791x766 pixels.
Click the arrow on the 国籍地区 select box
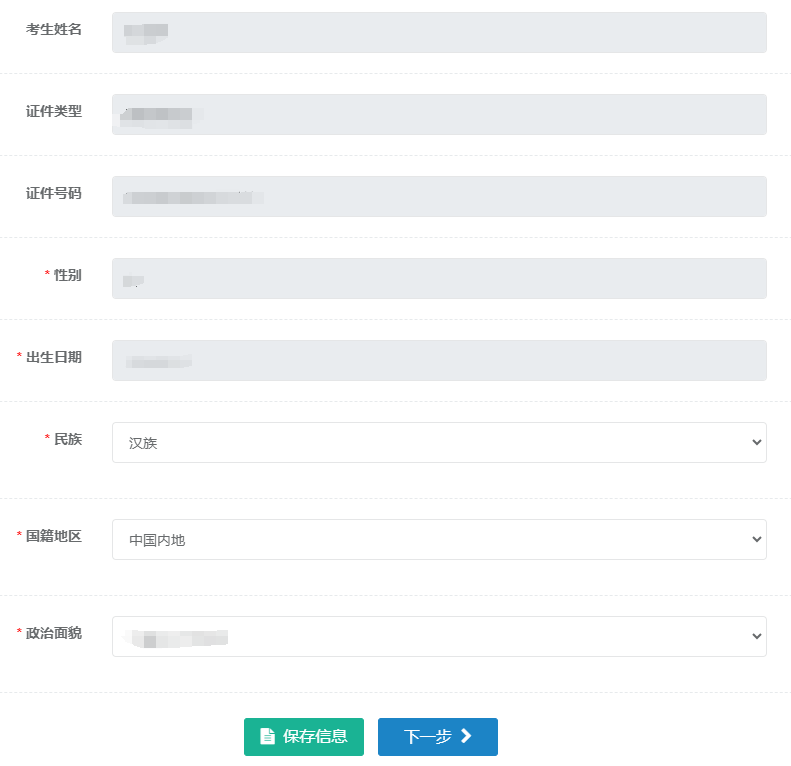[x=756, y=540]
